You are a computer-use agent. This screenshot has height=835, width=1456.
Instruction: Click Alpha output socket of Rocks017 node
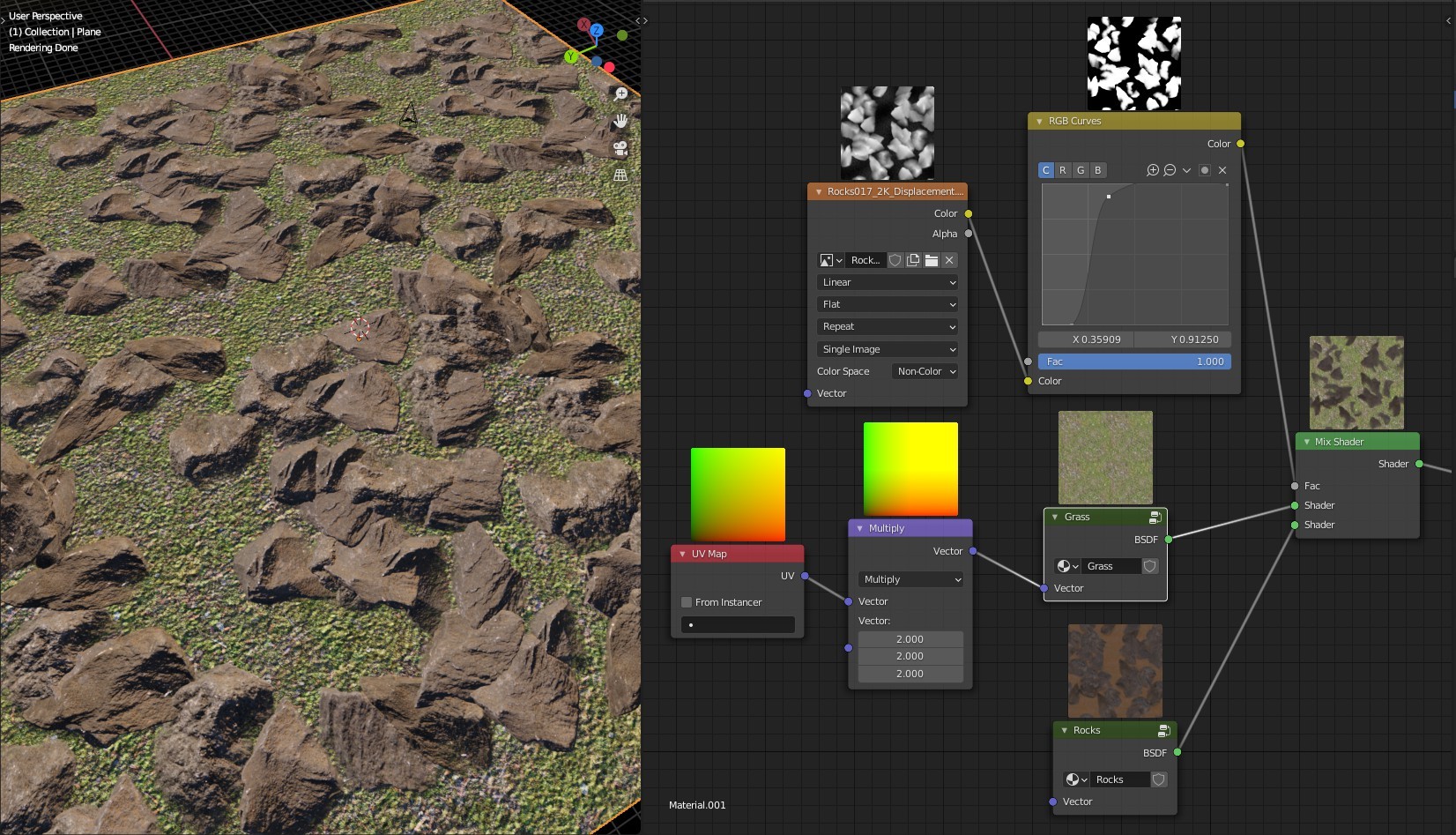pyautogui.click(x=969, y=234)
